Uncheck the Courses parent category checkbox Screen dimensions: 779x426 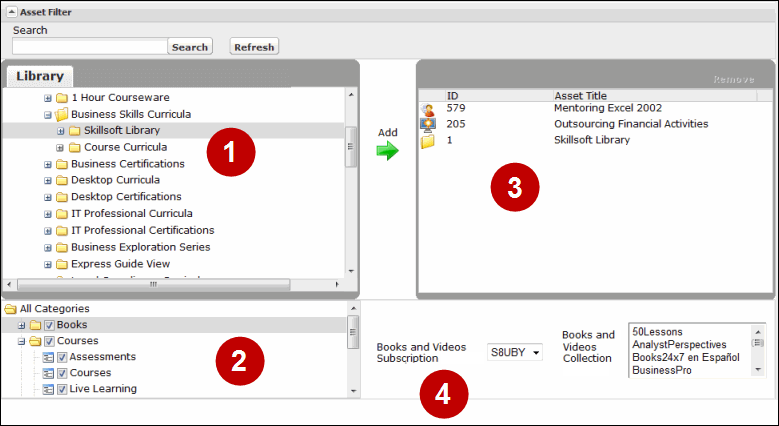(x=48, y=341)
